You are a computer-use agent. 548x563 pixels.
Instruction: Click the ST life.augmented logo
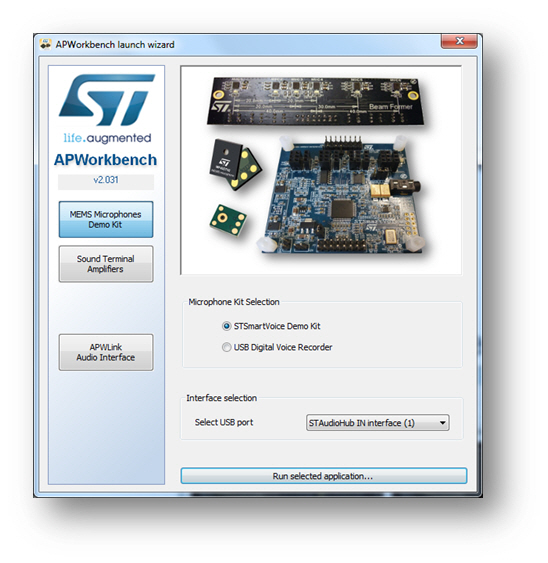pos(107,108)
